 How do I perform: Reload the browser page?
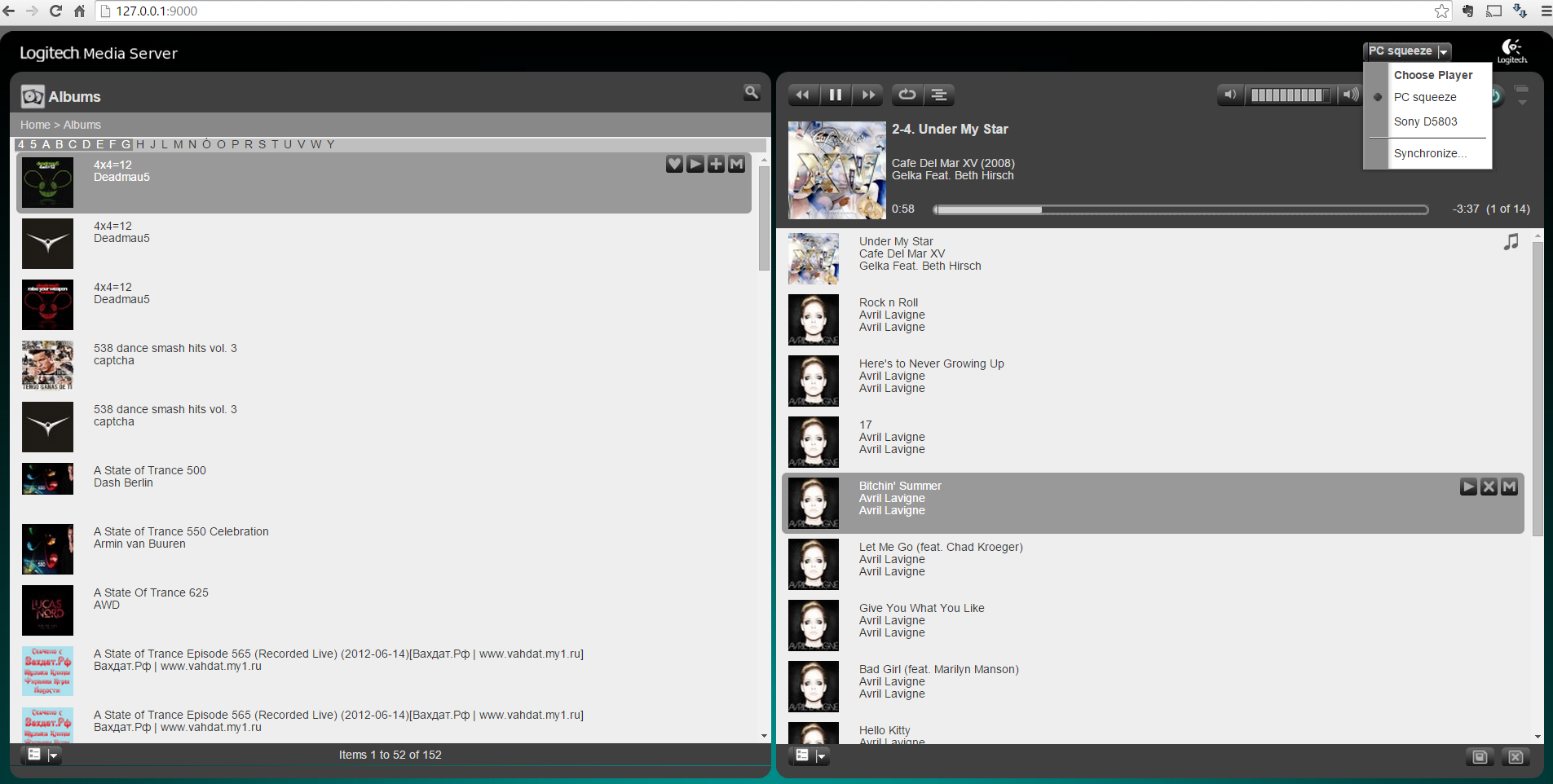pyautogui.click(x=55, y=11)
